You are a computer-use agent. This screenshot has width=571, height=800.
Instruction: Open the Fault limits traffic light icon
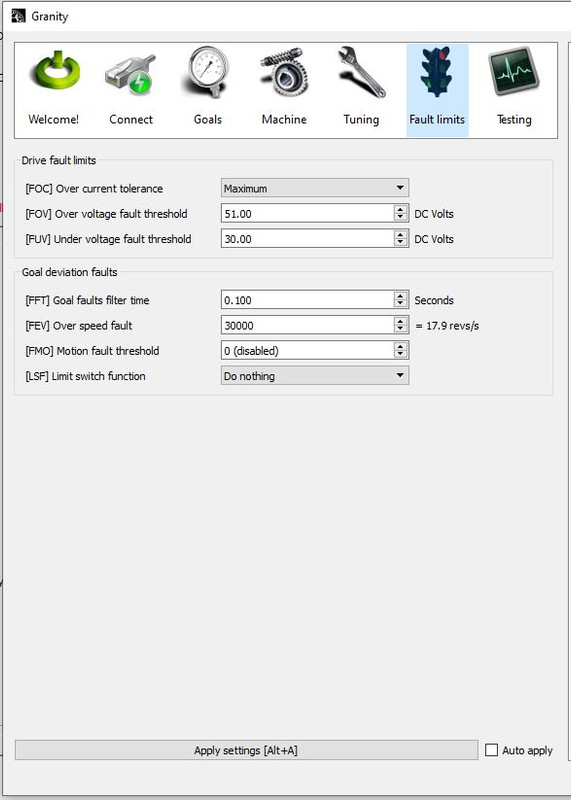(x=437, y=72)
